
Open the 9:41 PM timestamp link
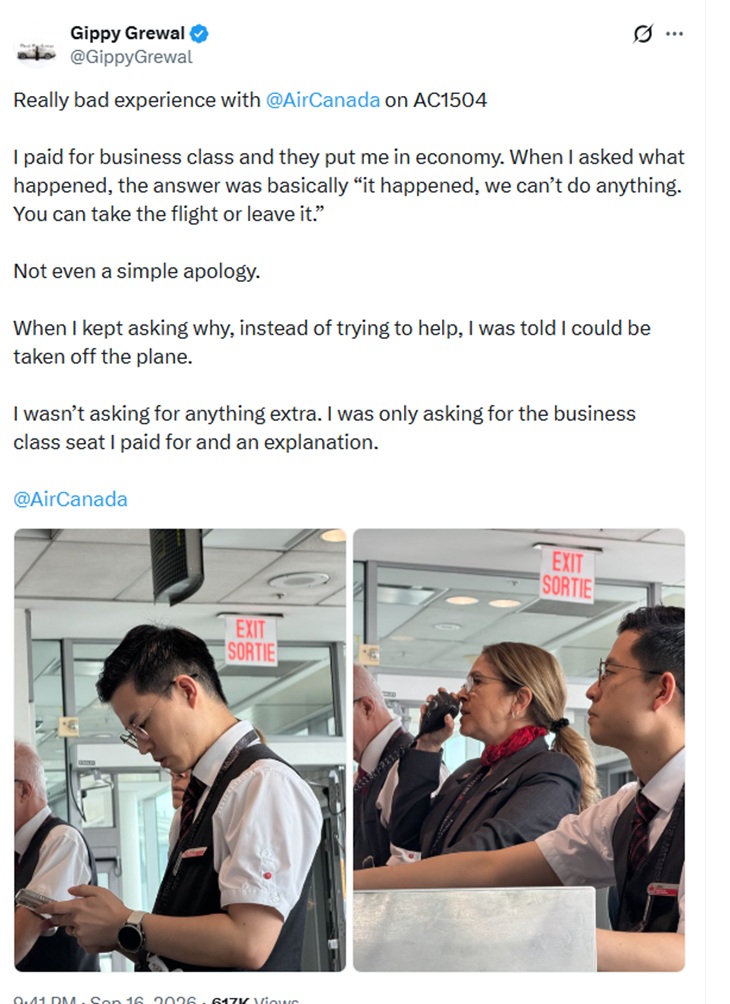tap(45, 999)
